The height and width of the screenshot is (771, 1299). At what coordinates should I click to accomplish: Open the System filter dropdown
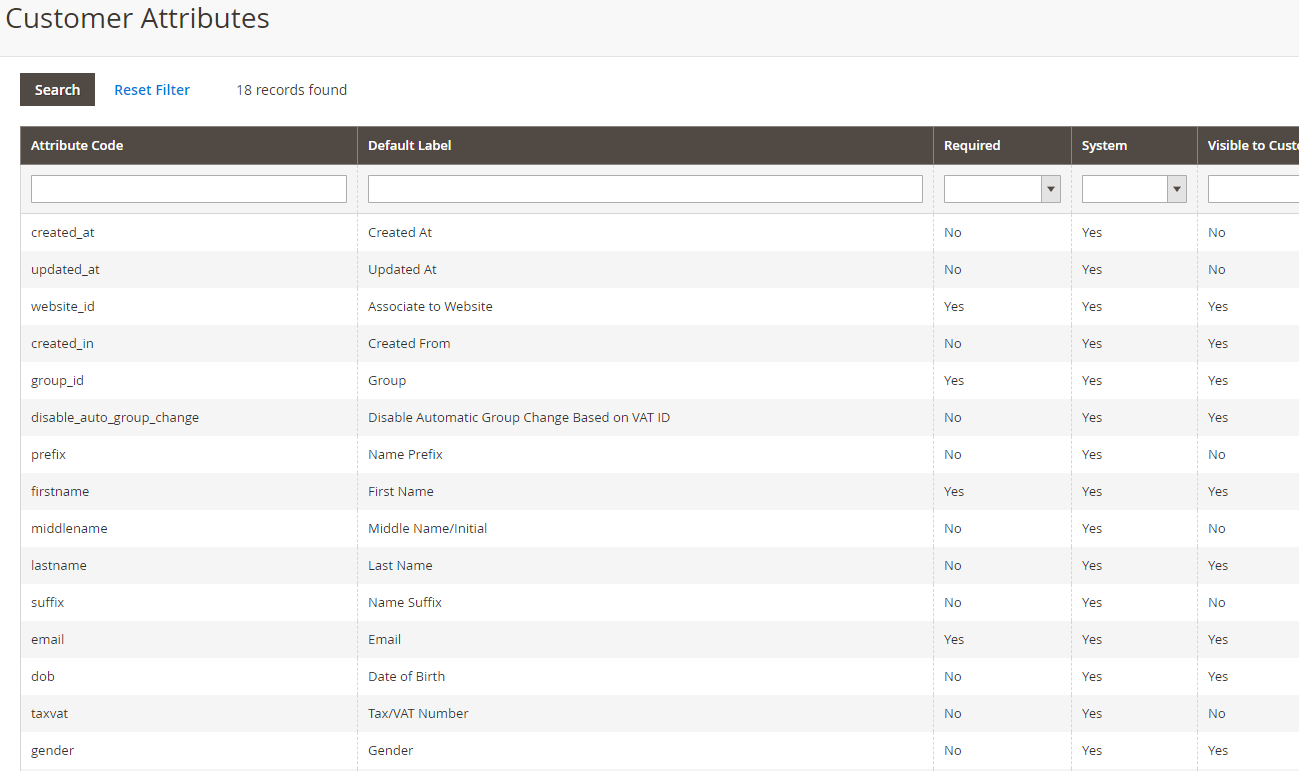click(x=1133, y=189)
